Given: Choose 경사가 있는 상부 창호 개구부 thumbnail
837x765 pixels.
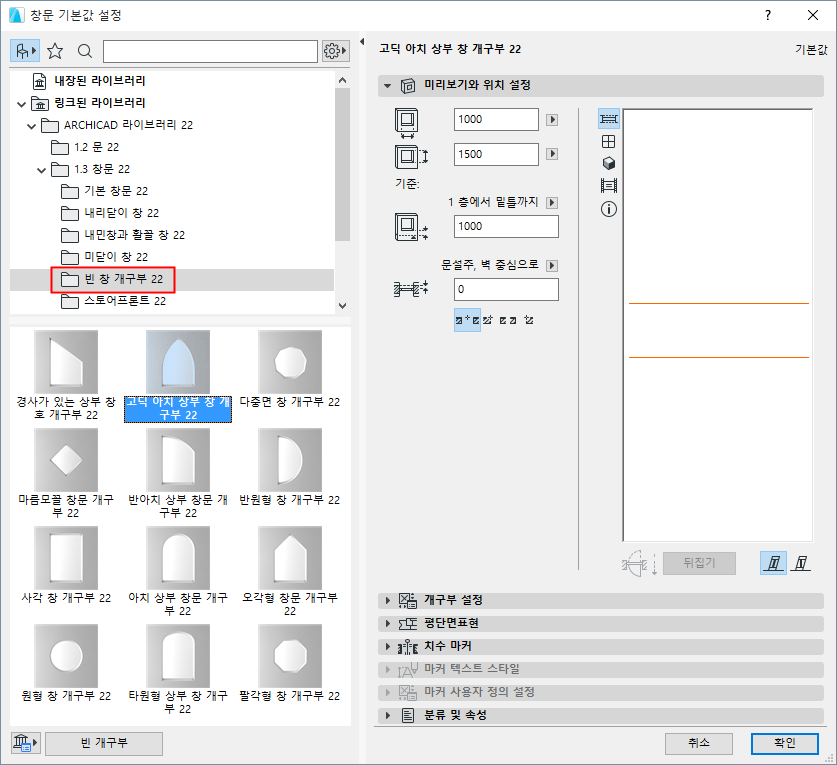Looking at the screenshot, I should 66,361.
